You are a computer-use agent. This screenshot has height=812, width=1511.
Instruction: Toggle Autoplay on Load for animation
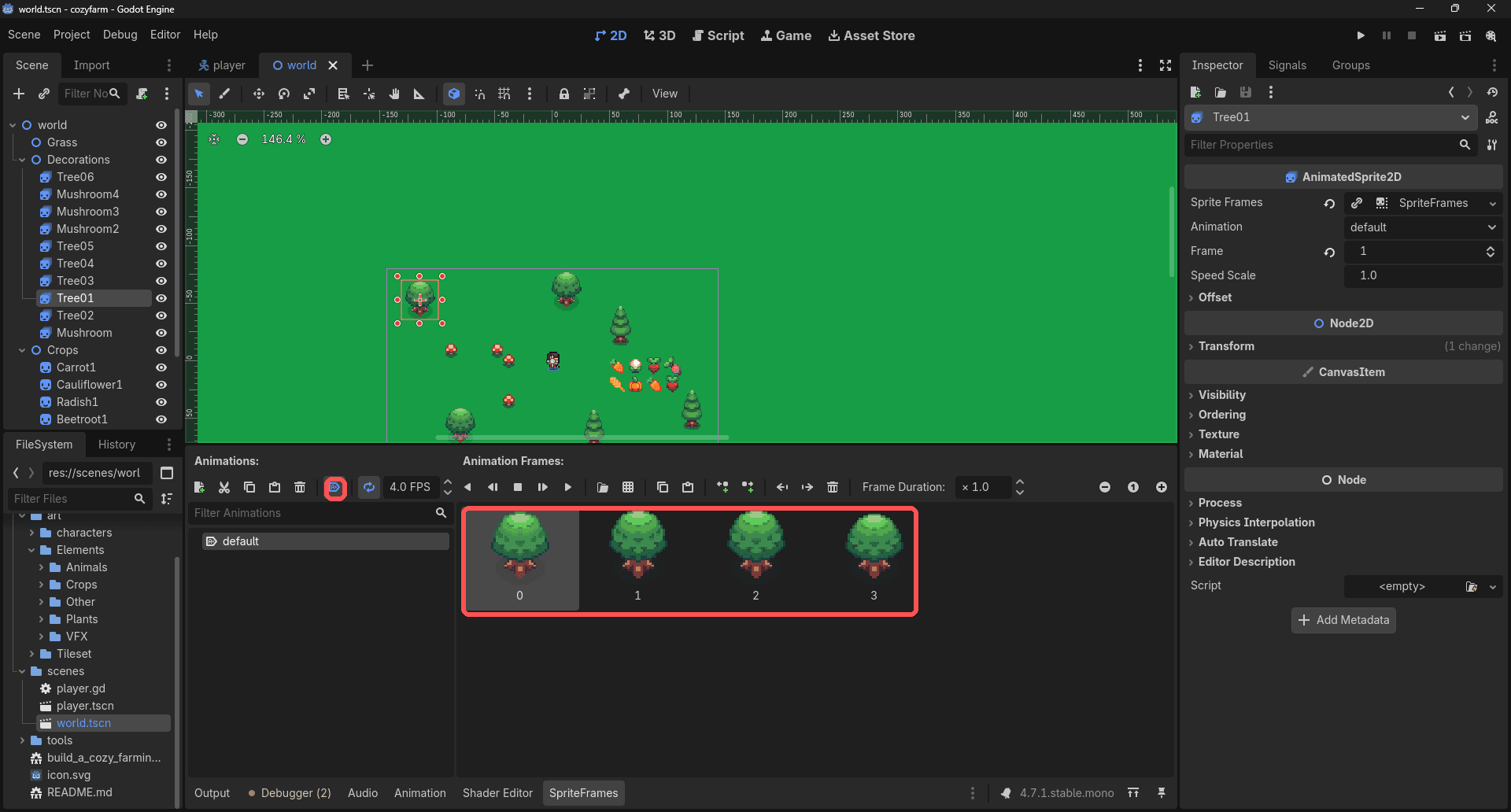(x=335, y=487)
